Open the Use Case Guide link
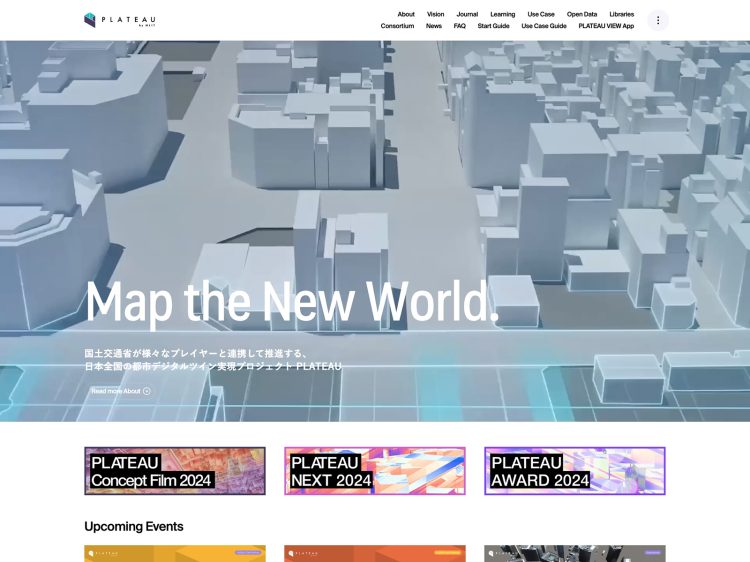The width and height of the screenshot is (750, 562). point(544,26)
